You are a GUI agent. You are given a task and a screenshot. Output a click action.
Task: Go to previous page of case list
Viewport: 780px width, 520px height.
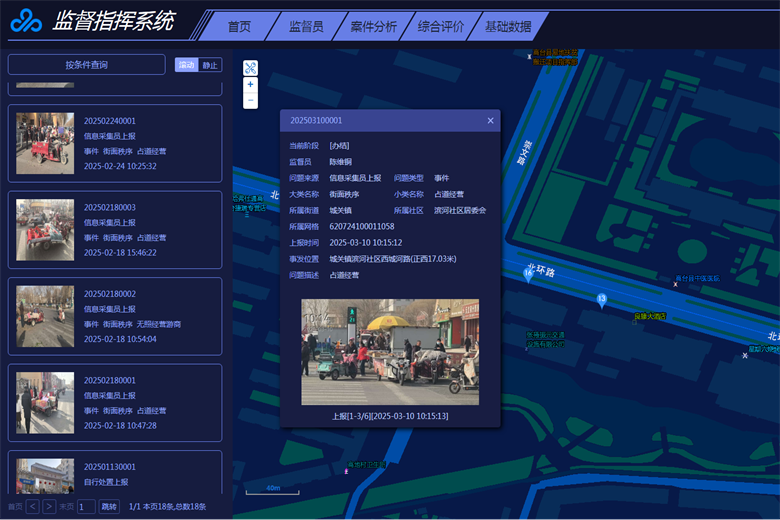33,507
